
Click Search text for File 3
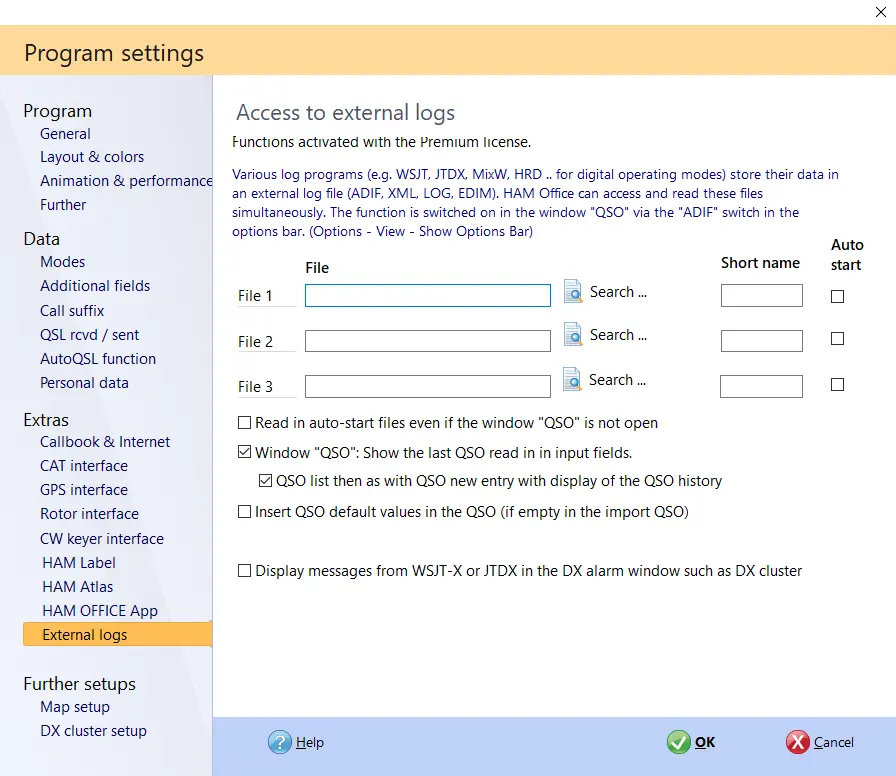[617, 380]
